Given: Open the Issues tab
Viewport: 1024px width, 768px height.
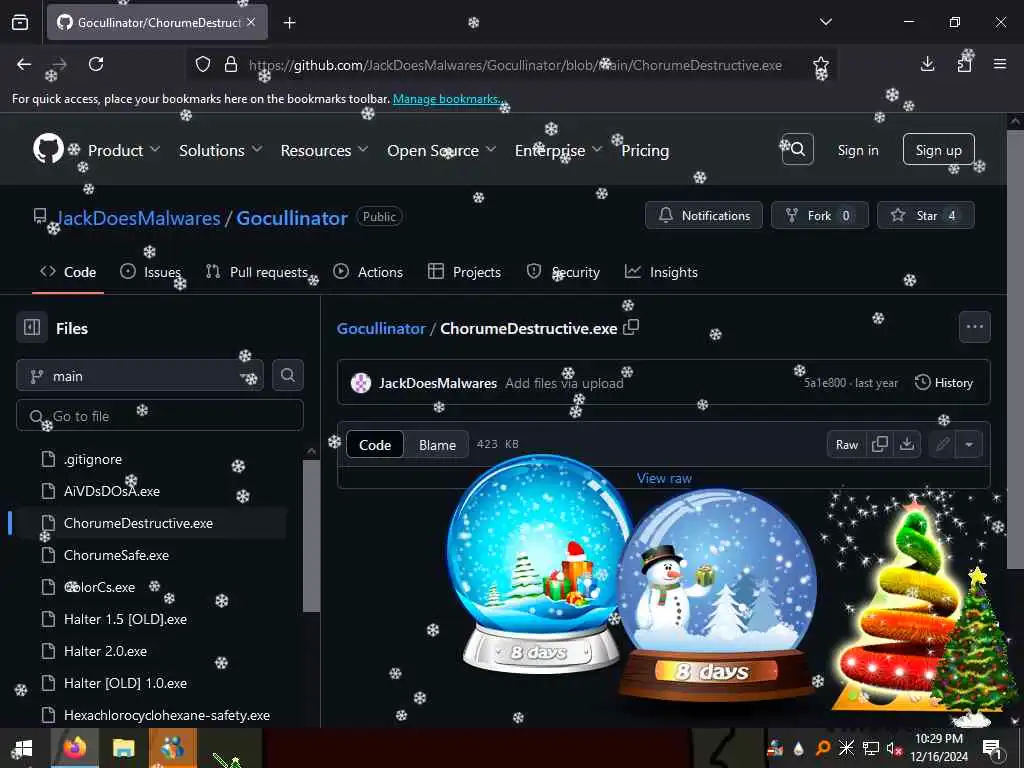Looking at the screenshot, I should [x=151, y=272].
